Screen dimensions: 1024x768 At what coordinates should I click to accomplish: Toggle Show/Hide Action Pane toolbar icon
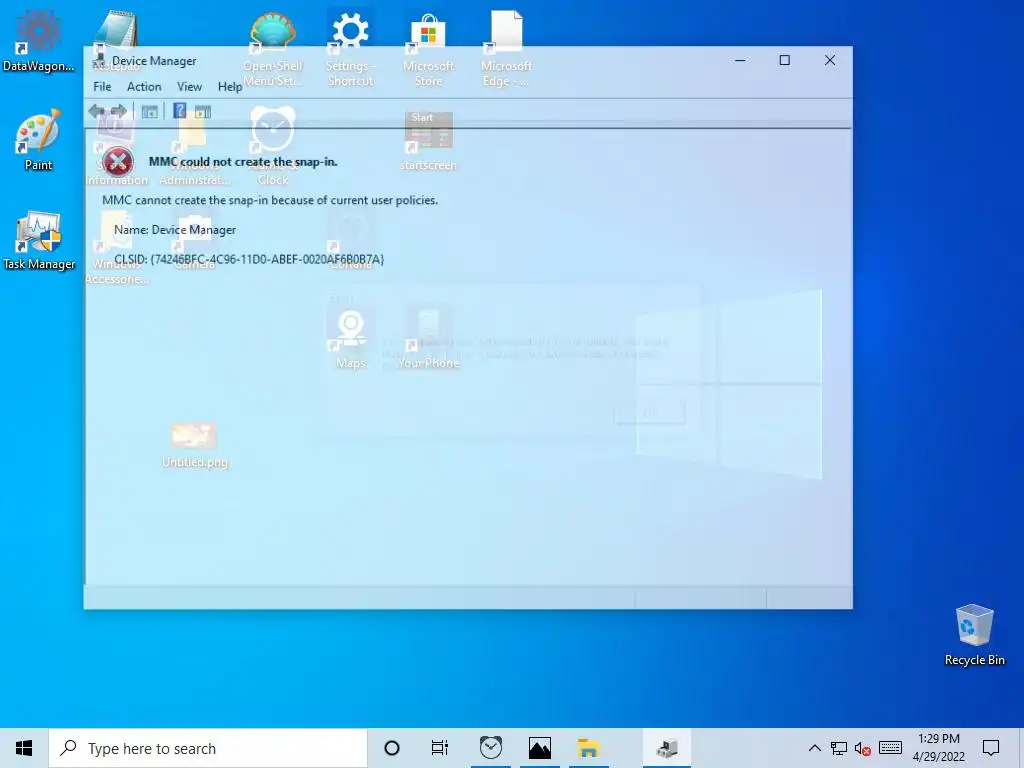pos(203,112)
